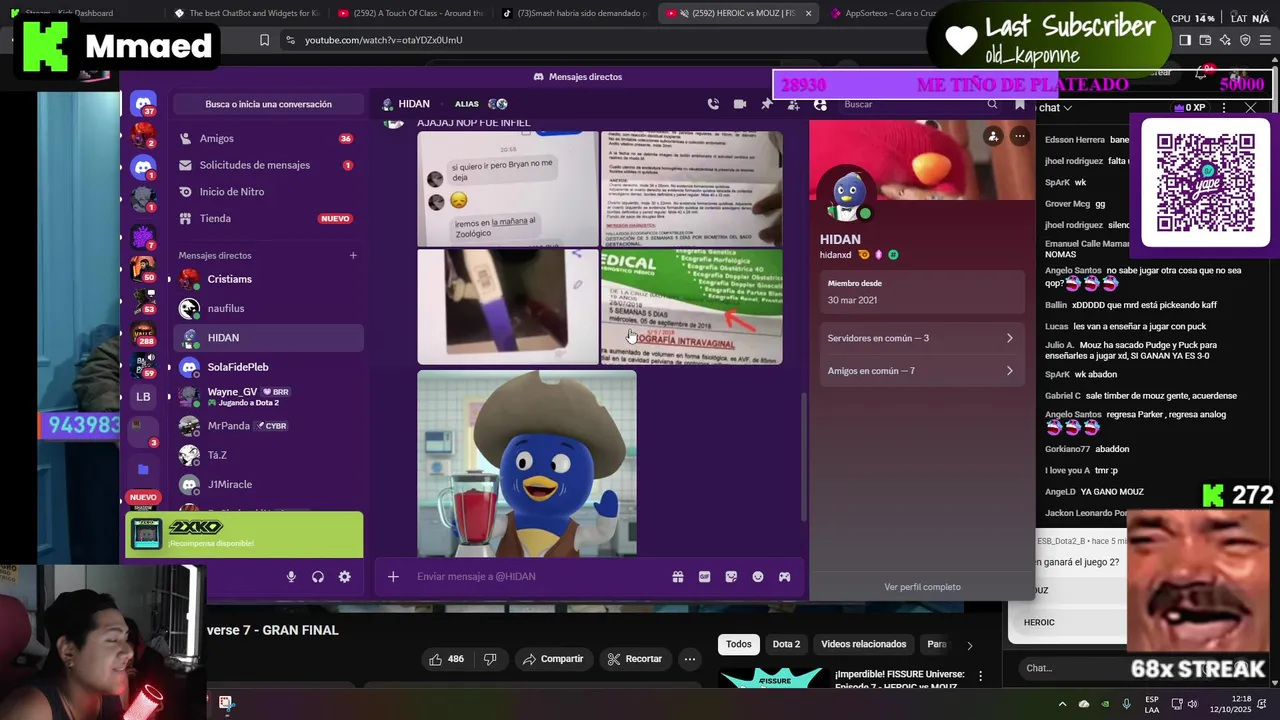Screen dimensions: 1280x720
Task: Show hidden system tray icons chevron
Action: point(1062,703)
